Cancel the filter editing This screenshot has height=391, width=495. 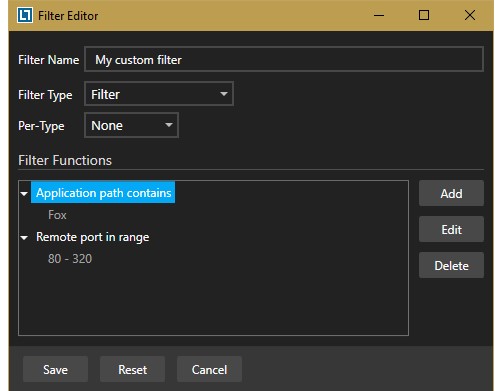click(x=209, y=369)
